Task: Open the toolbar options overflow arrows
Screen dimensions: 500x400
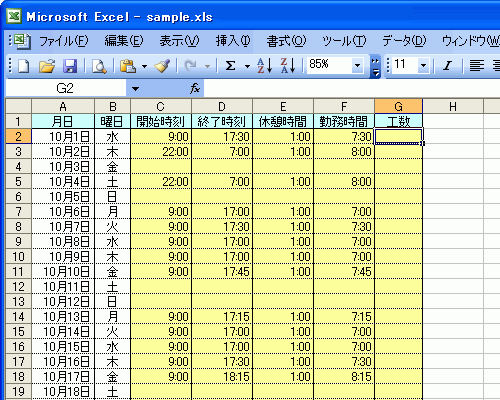Action: (375, 66)
